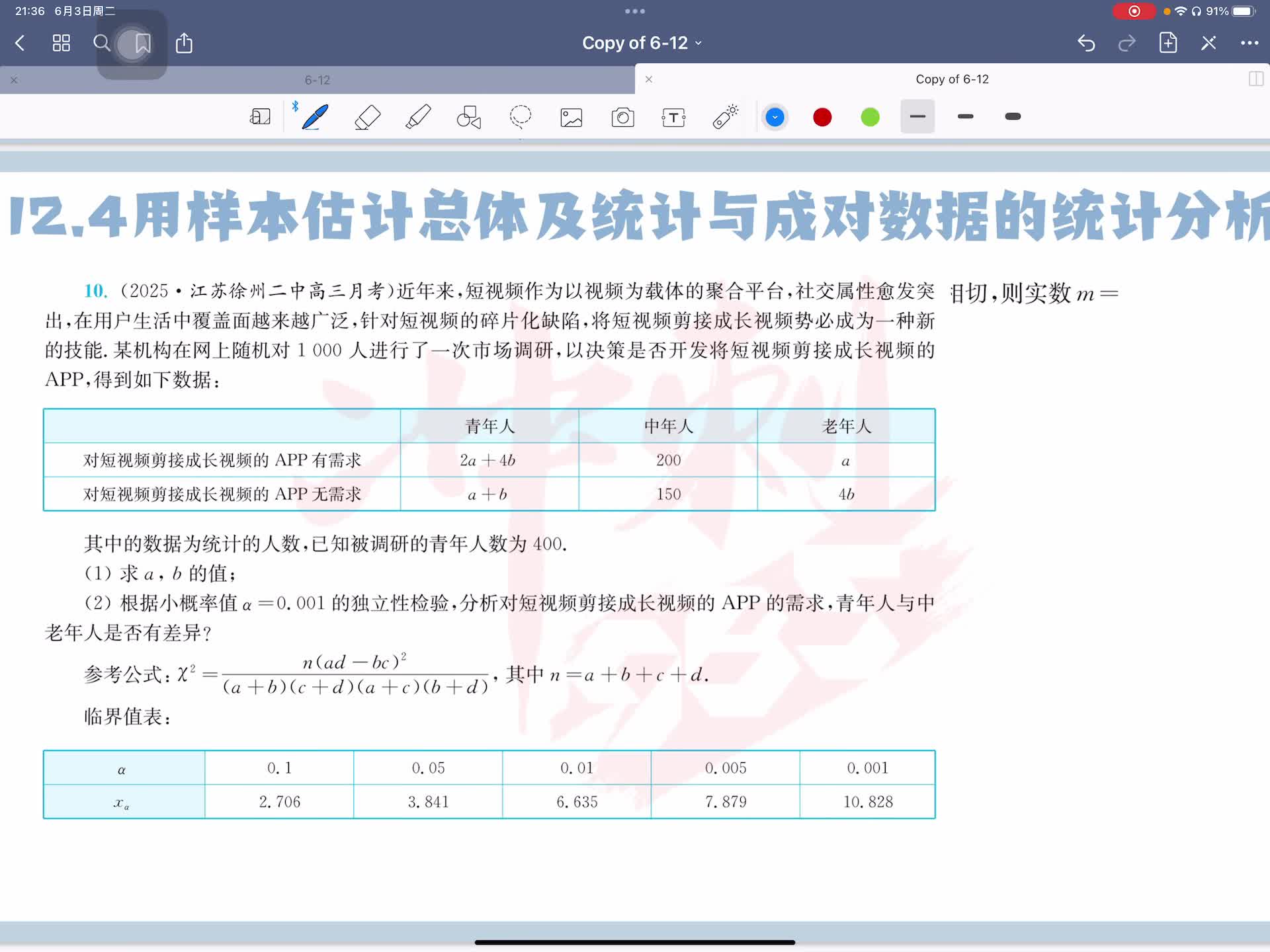Image resolution: width=1270 pixels, height=952 pixels.
Task: Tap the Undo button
Action: tap(1086, 44)
